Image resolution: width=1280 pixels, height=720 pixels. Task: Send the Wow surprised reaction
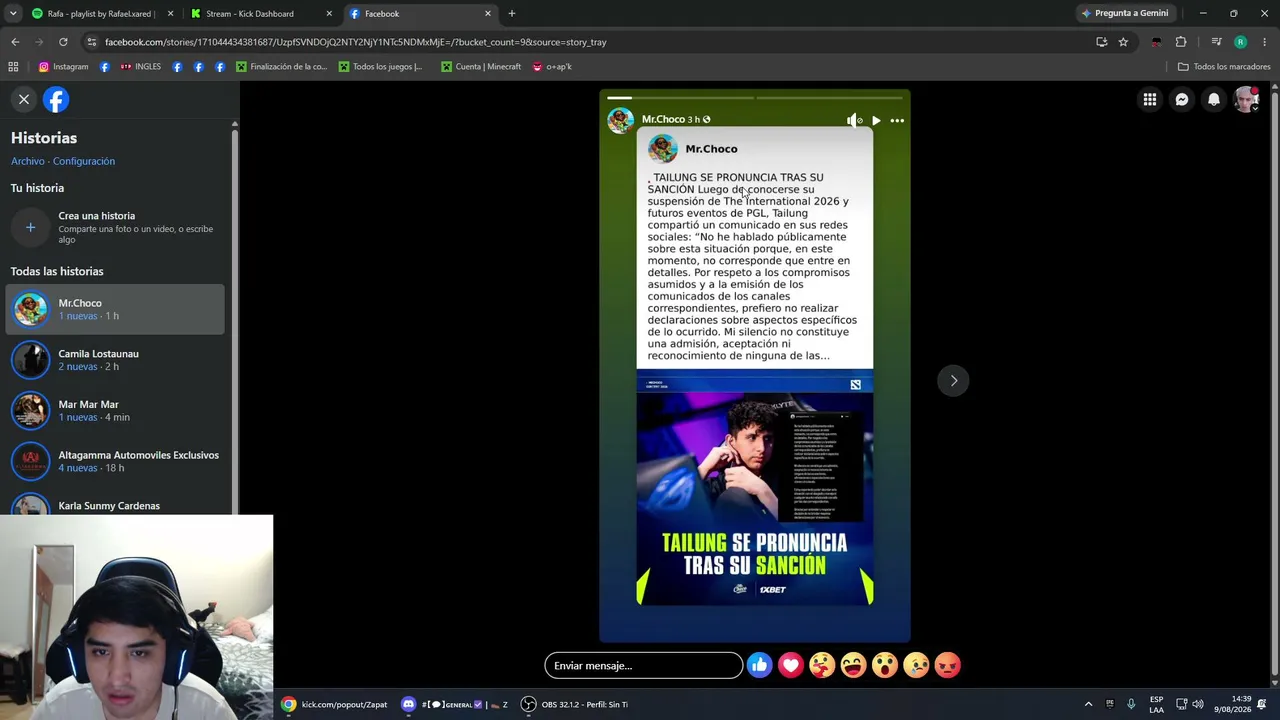(x=885, y=665)
